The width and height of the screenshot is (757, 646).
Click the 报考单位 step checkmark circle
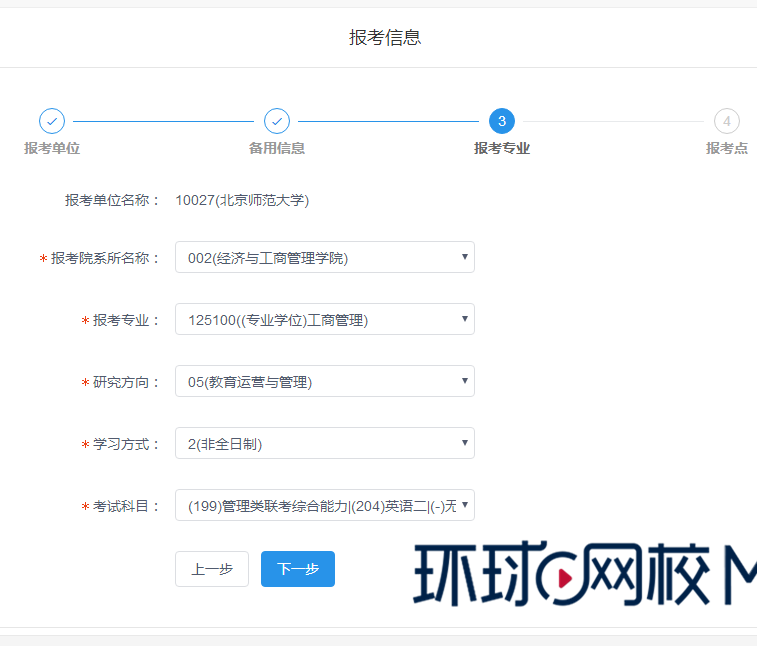(52, 121)
